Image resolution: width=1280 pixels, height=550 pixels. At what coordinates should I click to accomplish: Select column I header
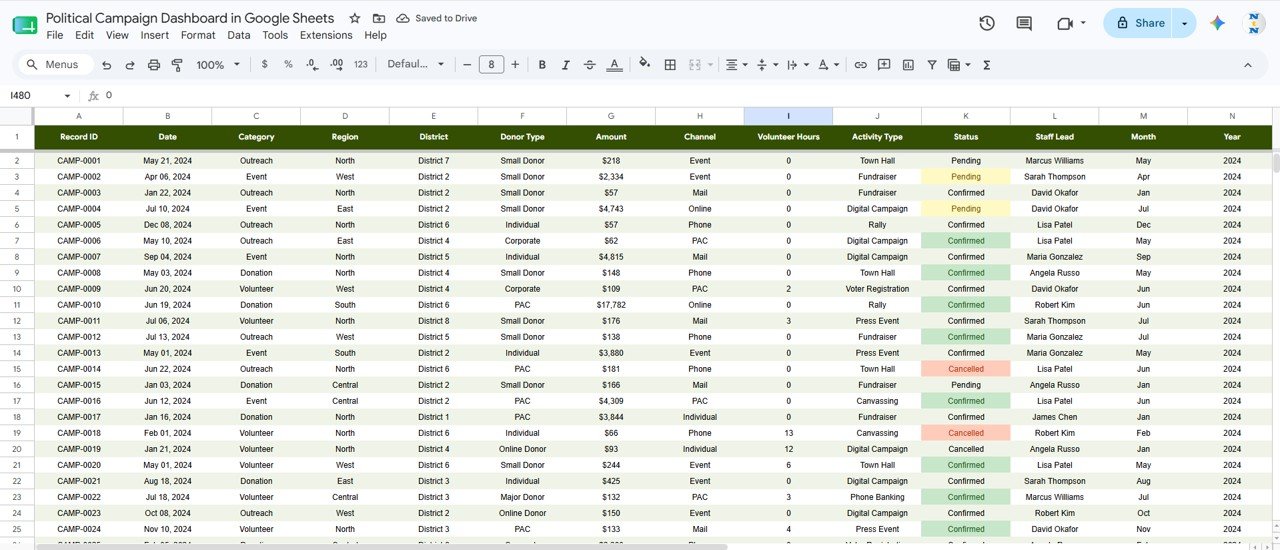click(788, 116)
